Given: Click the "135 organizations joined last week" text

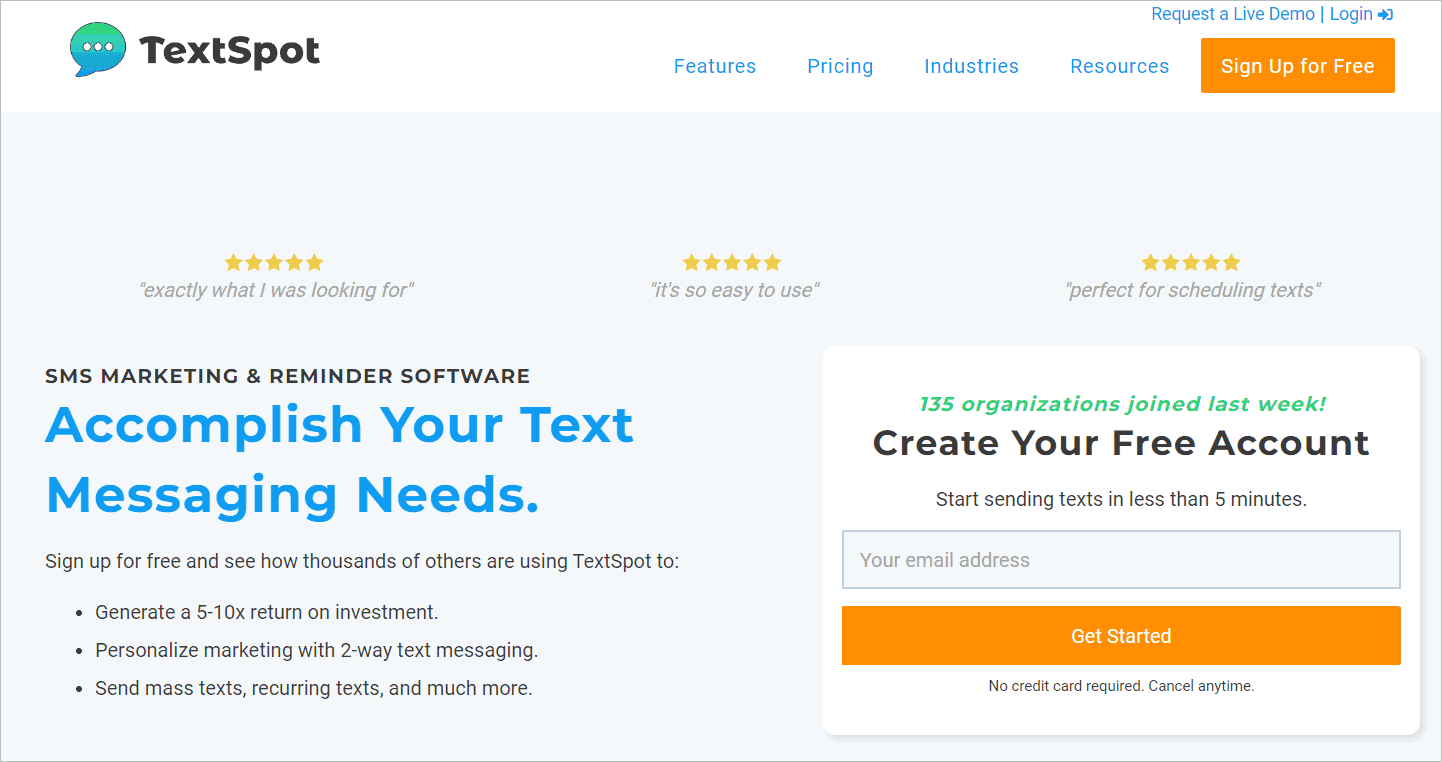Looking at the screenshot, I should tap(1121, 404).
